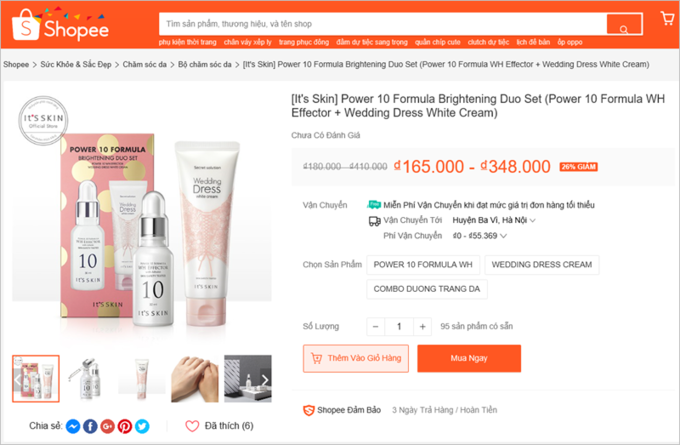Toggle the heart Đã thích like icon
The height and width of the screenshot is (445, 680).
pyautogui.click(x=192, y=426)
